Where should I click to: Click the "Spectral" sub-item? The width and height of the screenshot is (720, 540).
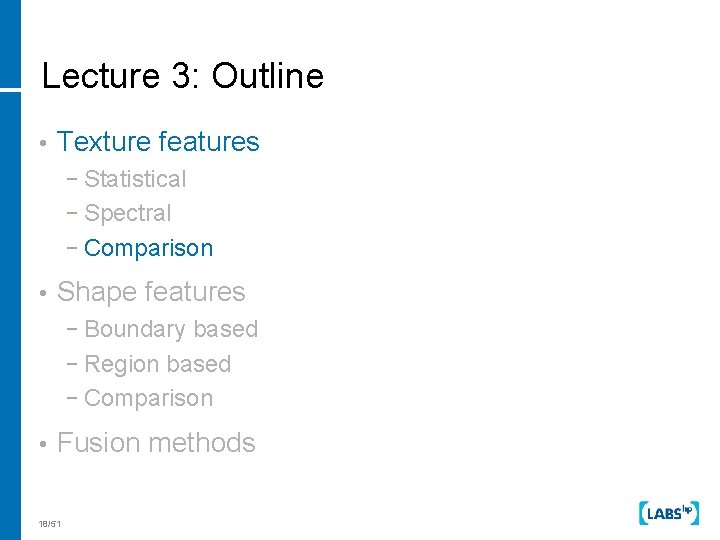[128, 214]
